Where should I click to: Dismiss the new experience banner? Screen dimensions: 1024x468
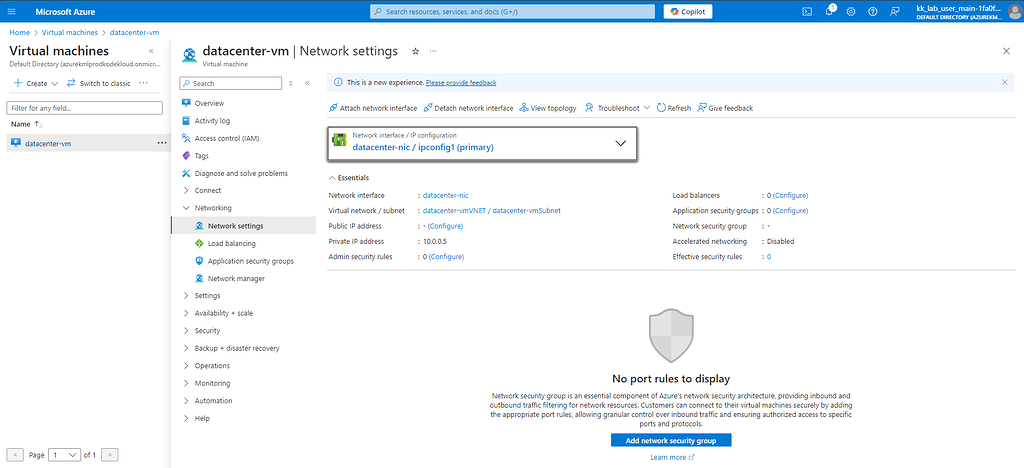(x=1005, y=82)
